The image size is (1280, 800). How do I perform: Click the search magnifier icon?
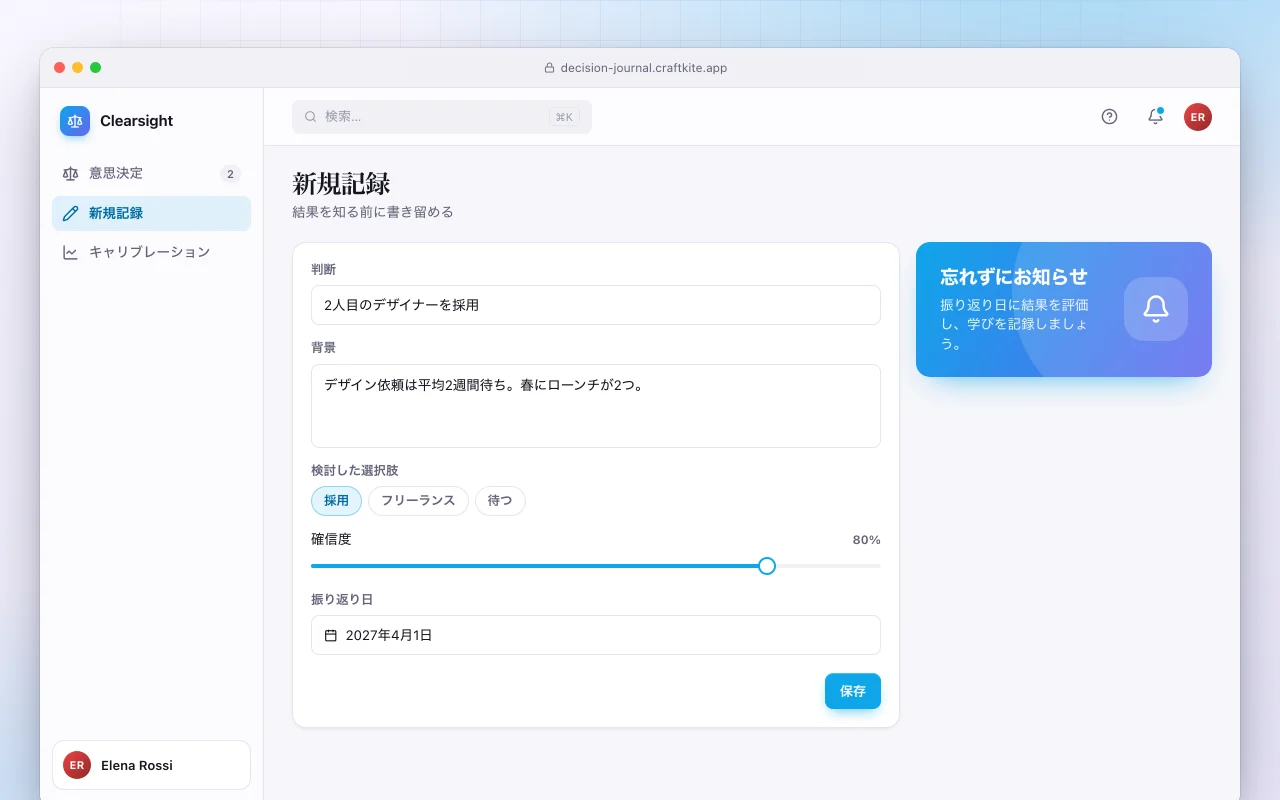click(x=311, y=117)
